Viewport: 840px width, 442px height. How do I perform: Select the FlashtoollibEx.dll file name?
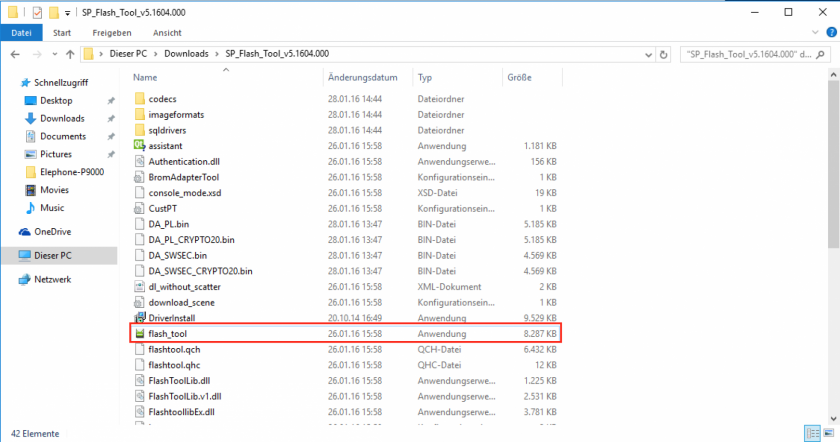(181, 412)
